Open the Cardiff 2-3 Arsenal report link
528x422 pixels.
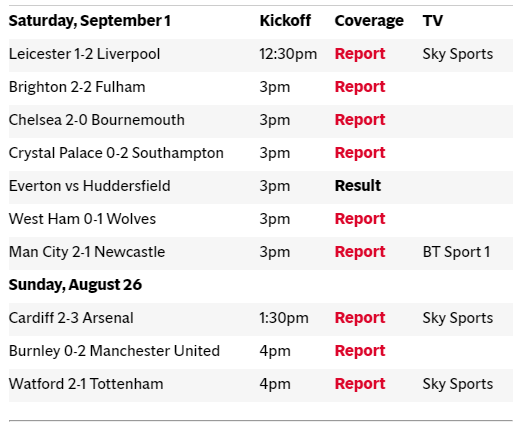pyautogui.click(x=360, y=318)
